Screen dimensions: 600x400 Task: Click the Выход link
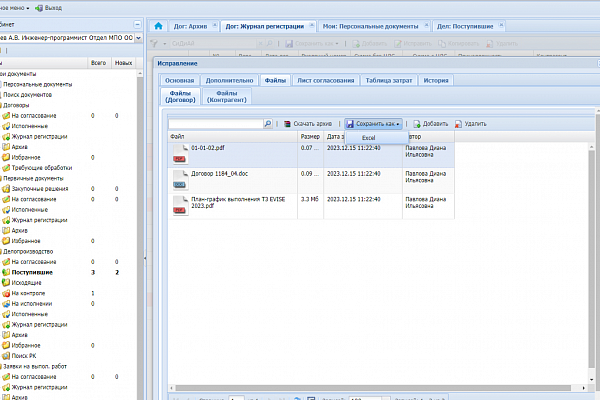53,8
